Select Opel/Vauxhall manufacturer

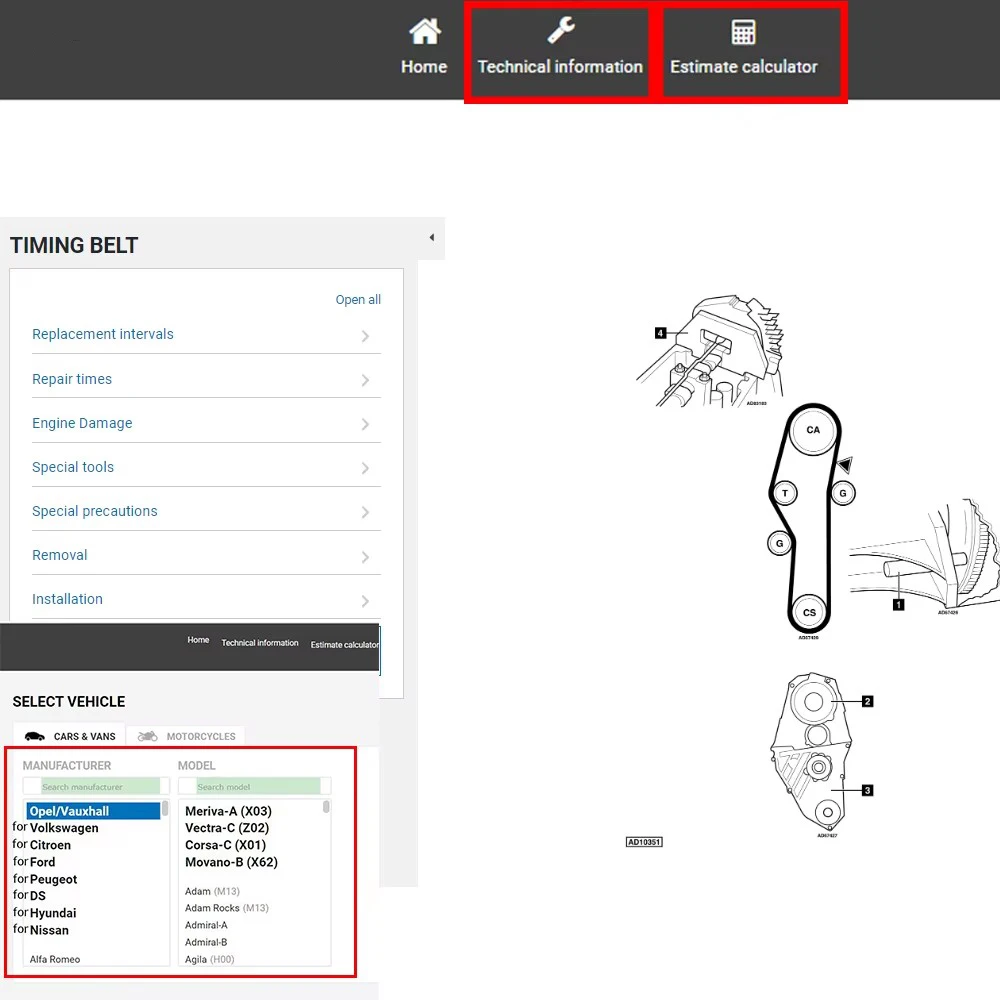[93, 811]
